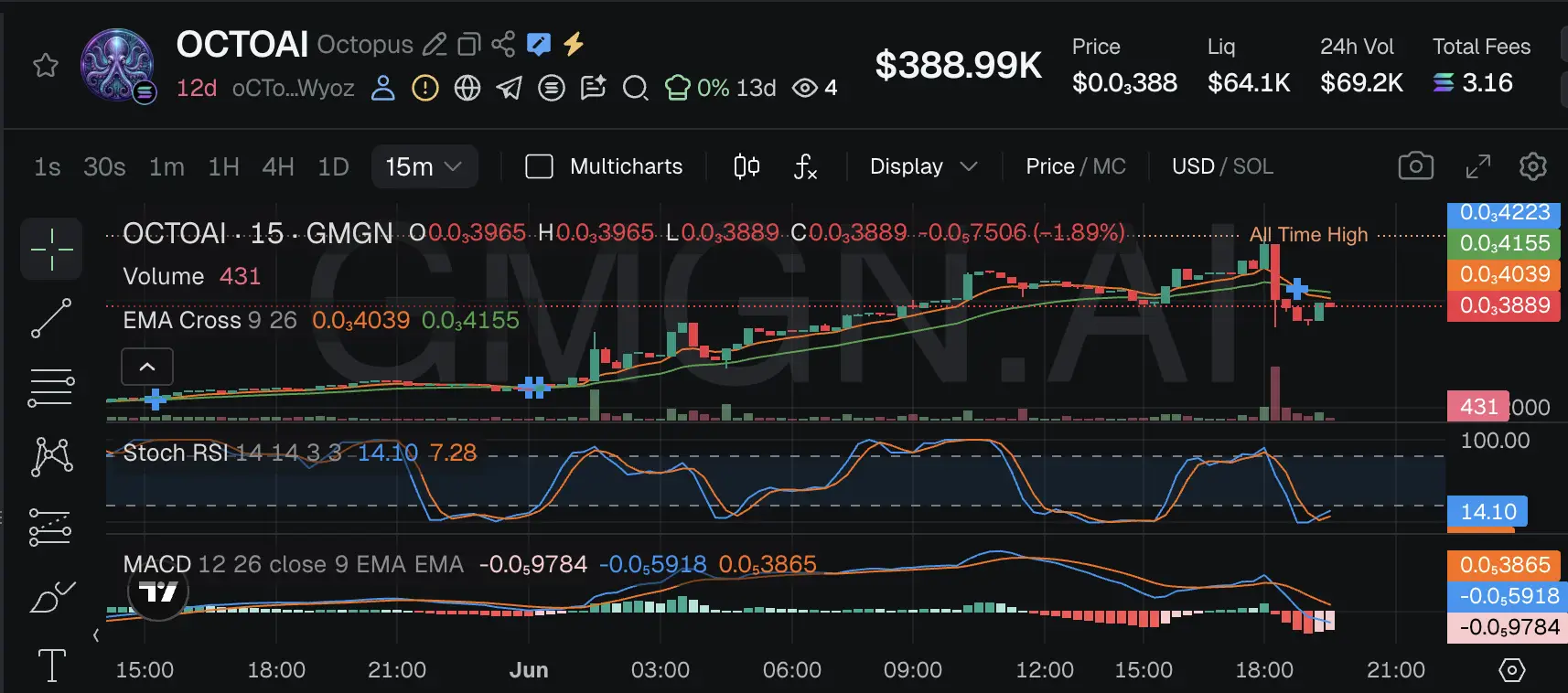Screen dimensions: 1568x693
Task: Click the Volume 431 legend
Action: click(192, 276)
